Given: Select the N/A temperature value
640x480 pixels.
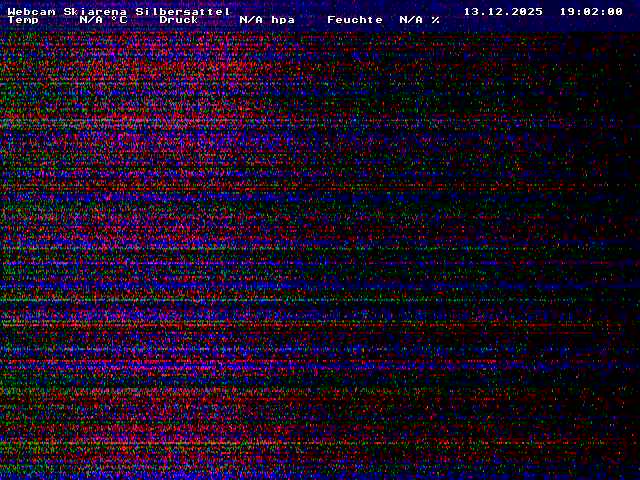Looking at the screenshot, I should pos(91,20).
